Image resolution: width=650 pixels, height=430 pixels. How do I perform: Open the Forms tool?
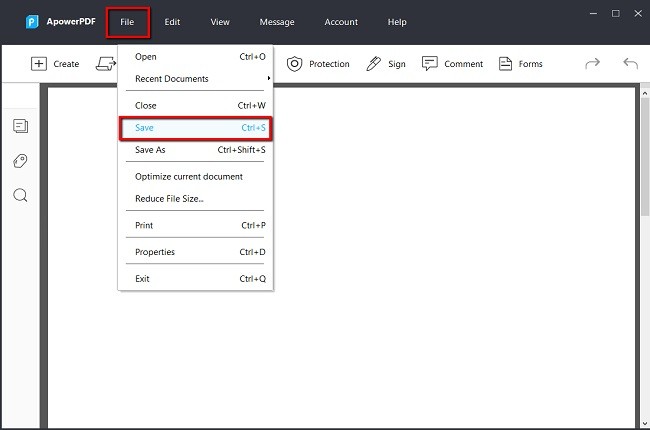[x=505, y=64]
